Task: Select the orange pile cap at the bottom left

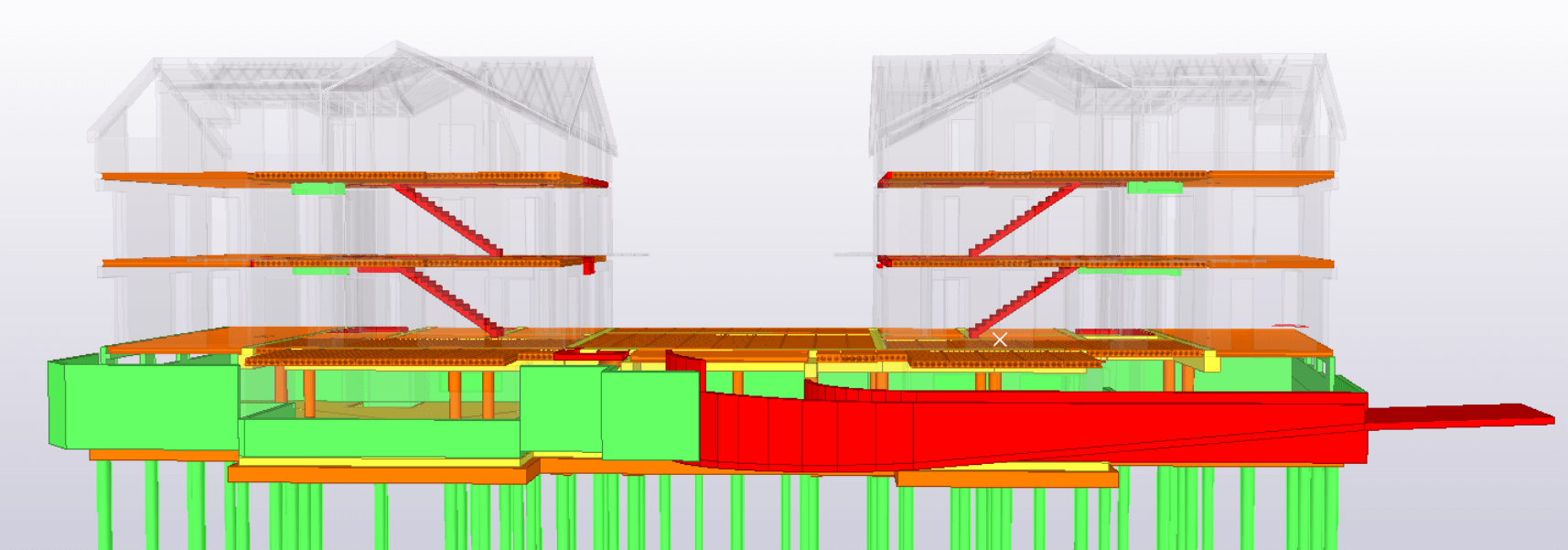Action: tap(382, 473)
